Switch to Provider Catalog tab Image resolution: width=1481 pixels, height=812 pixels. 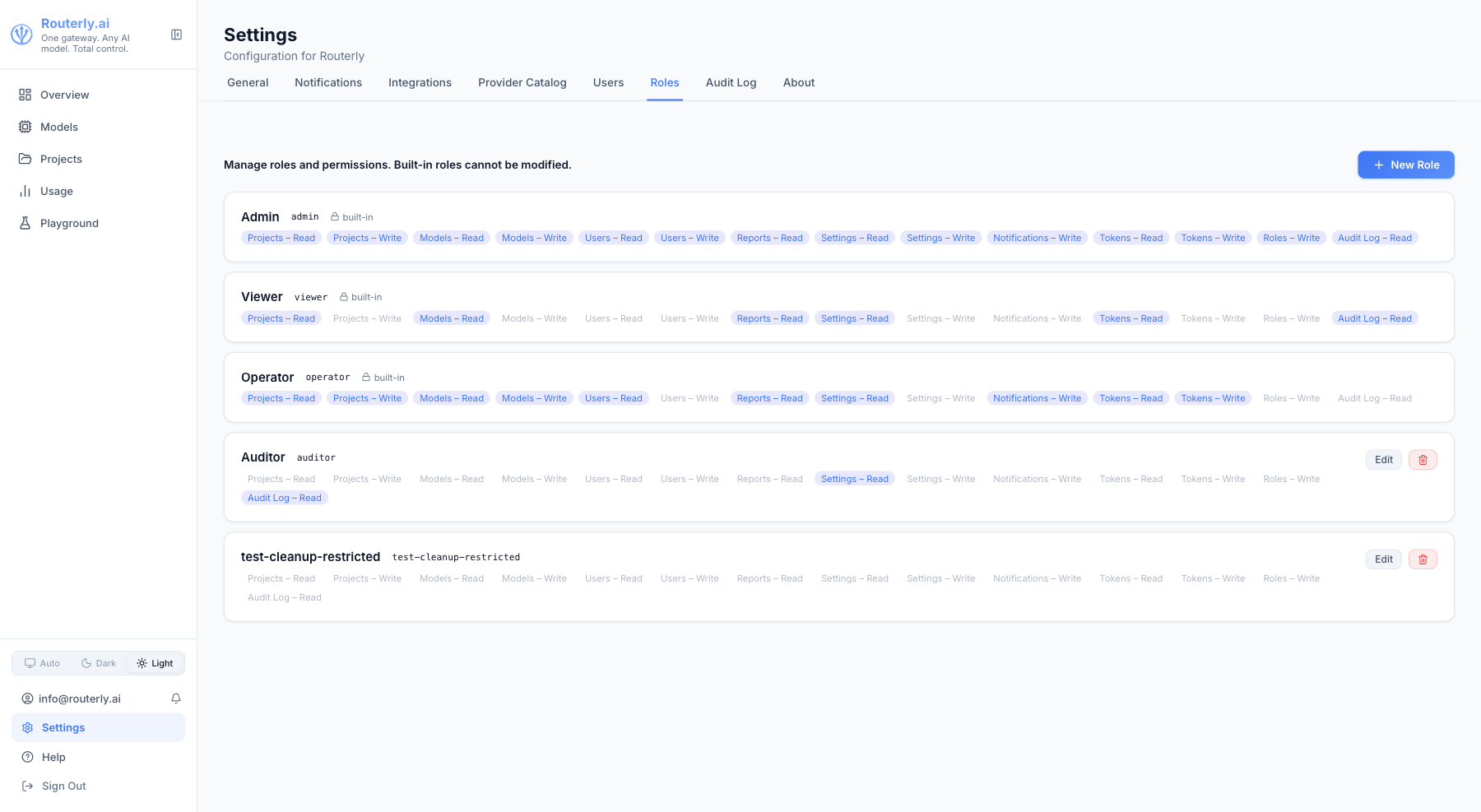pyautogui.click(x=522, y=82)
